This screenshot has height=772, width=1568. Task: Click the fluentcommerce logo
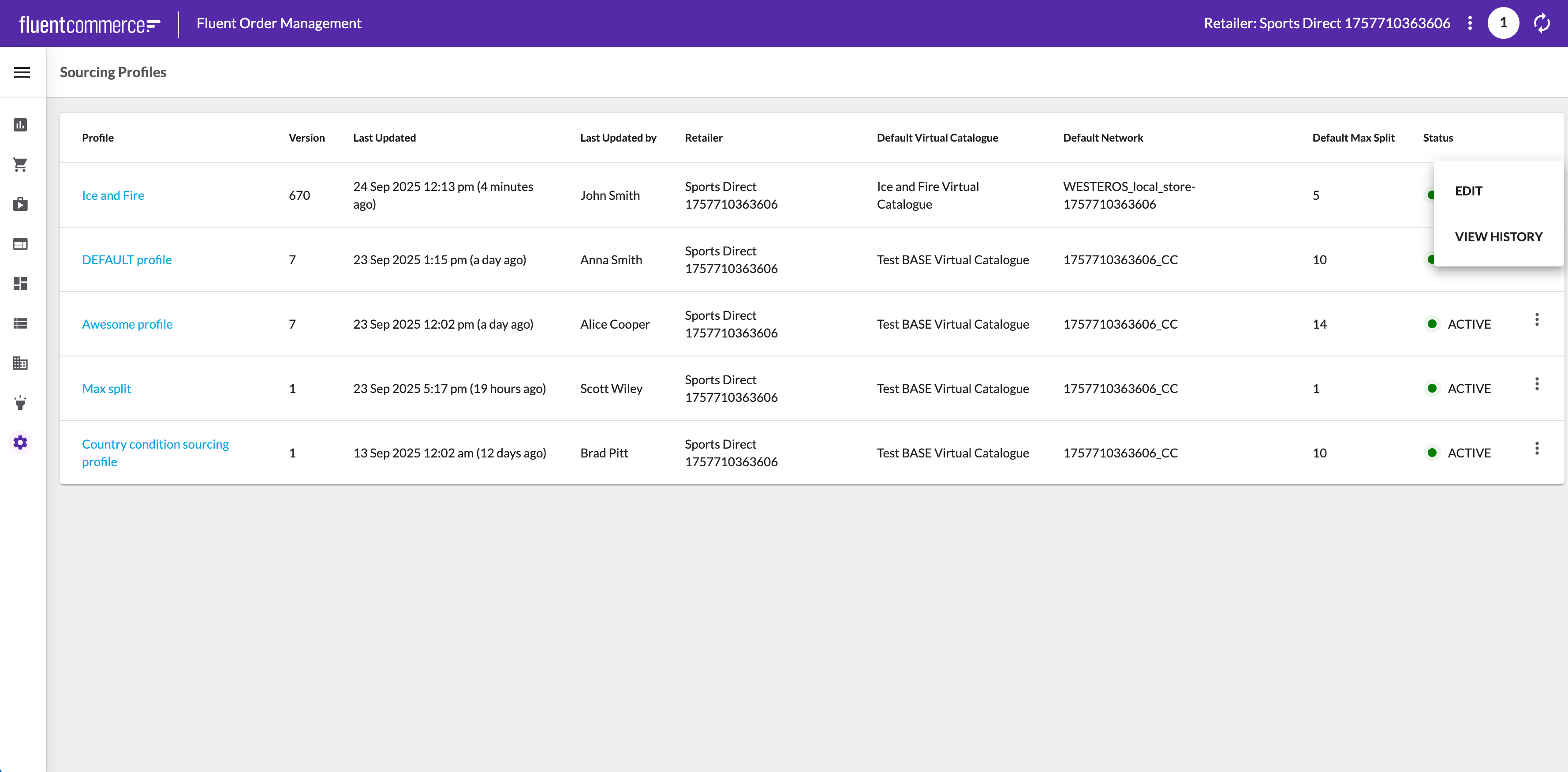pyautogui.click(x=90, y=24)
